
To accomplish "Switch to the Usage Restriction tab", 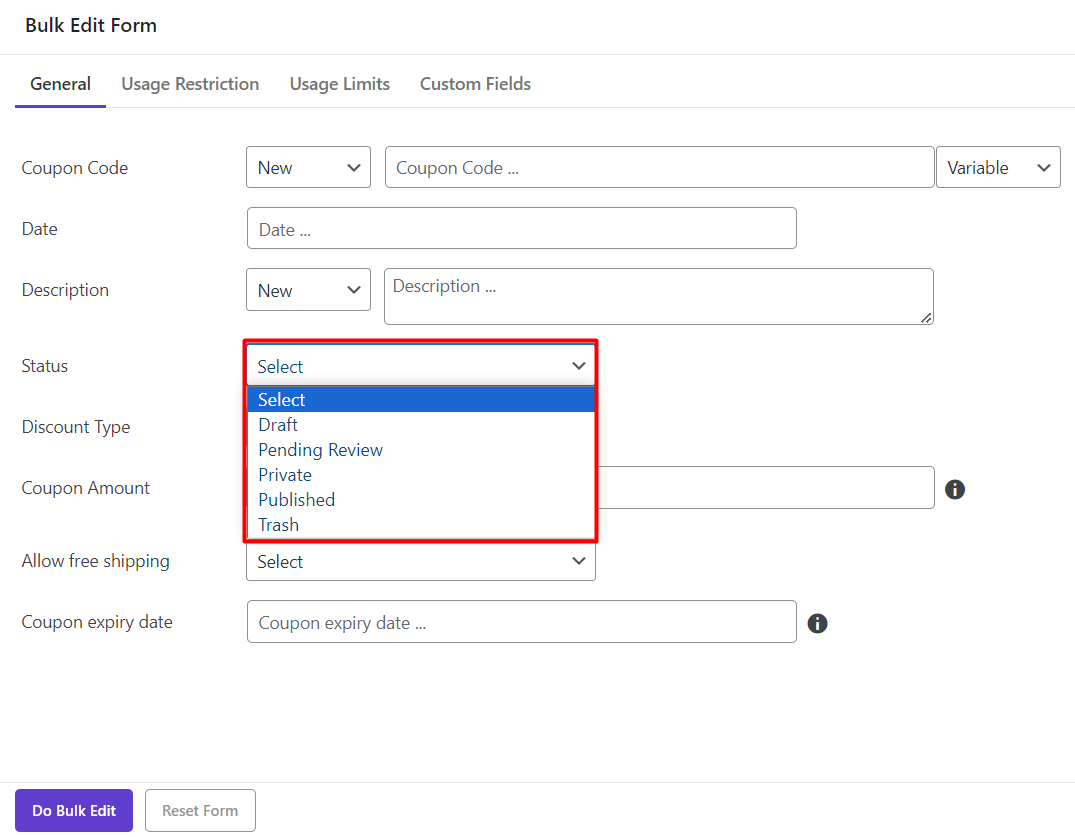I will click(x=190, y=84).
